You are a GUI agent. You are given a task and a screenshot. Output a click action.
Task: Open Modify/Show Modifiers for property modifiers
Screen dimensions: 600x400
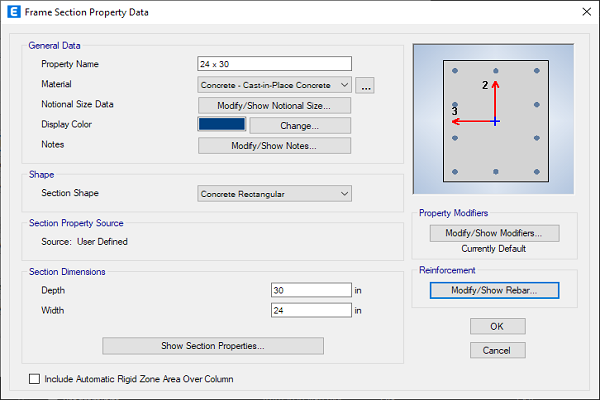(x=494, y=233)
